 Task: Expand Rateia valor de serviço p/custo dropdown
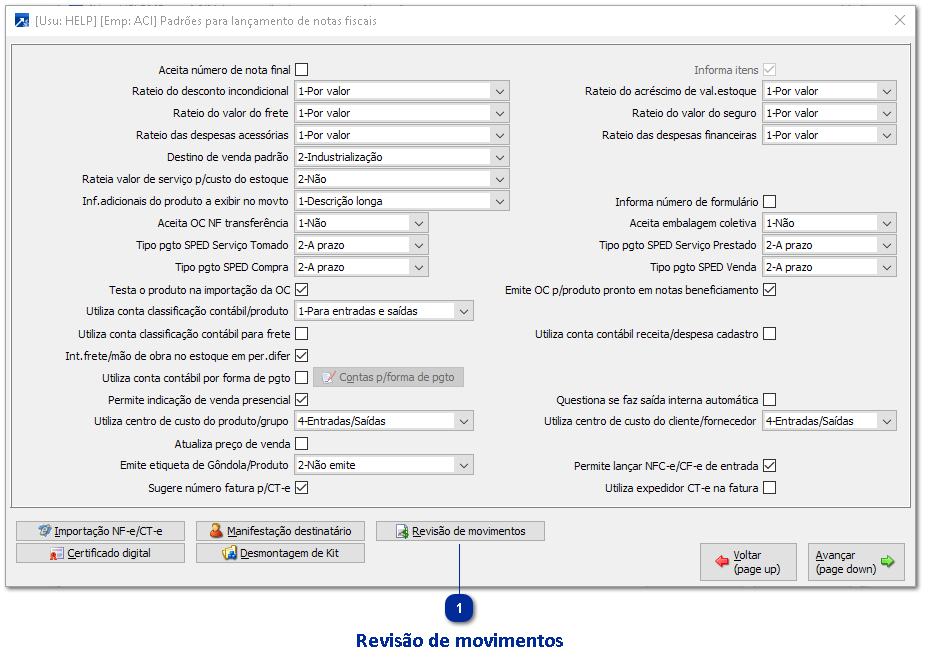click(402, 179)
